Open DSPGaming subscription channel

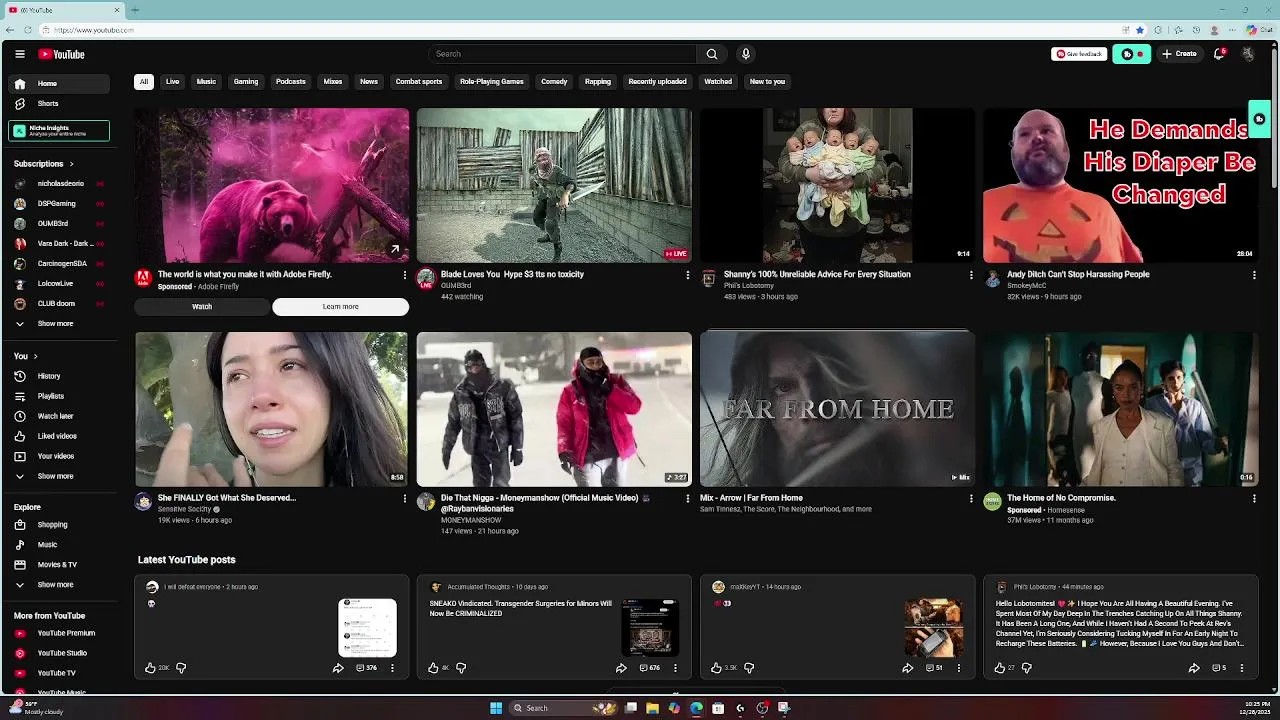tap(60, 204)
